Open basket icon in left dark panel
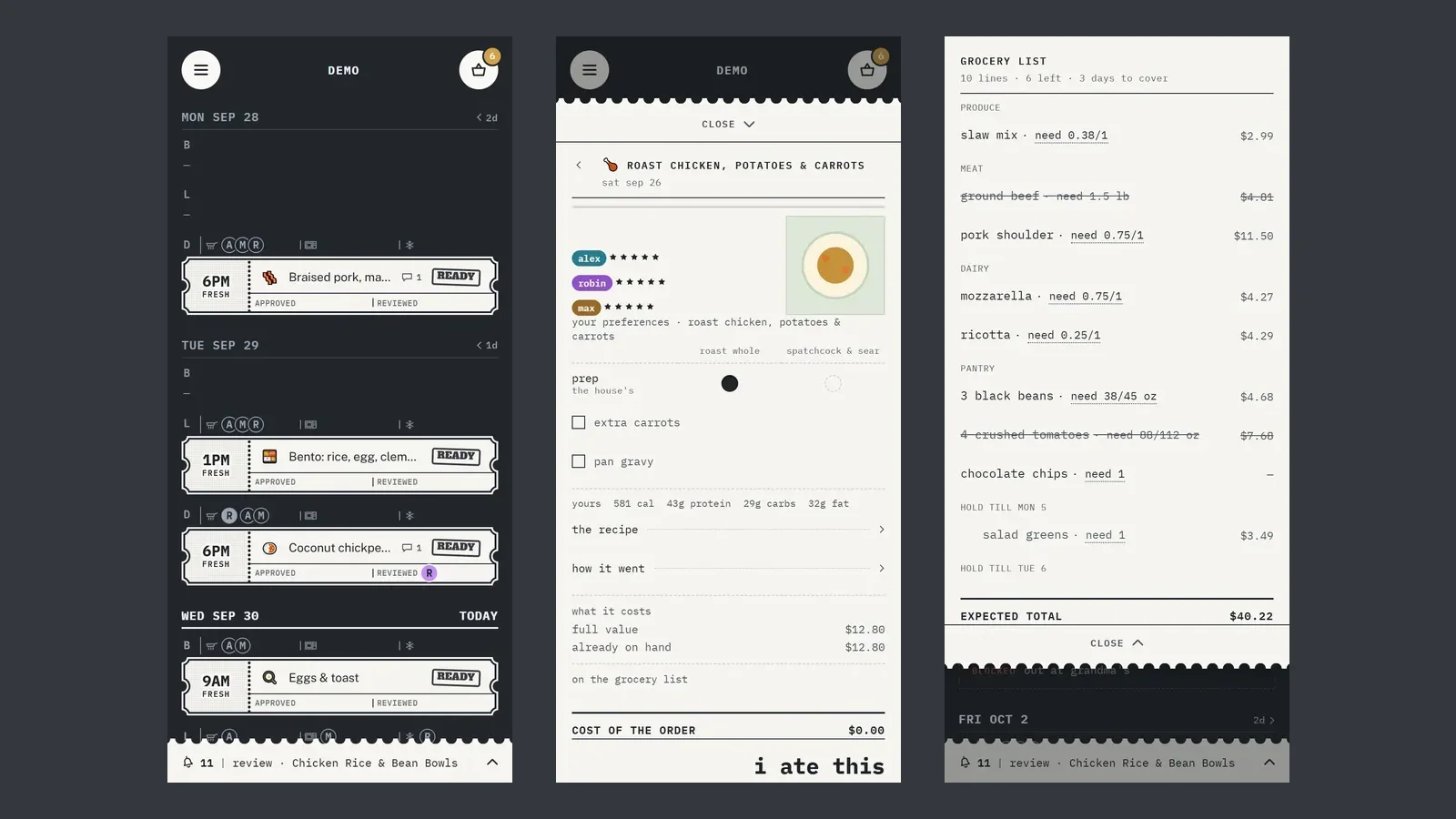The width and height of the screenshot is (1456, 819). point(479,70)
